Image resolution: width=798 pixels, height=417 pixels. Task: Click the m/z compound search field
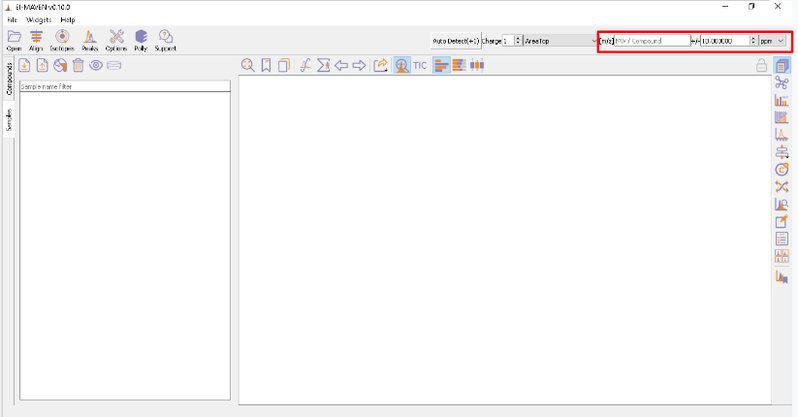coord(652,41)
